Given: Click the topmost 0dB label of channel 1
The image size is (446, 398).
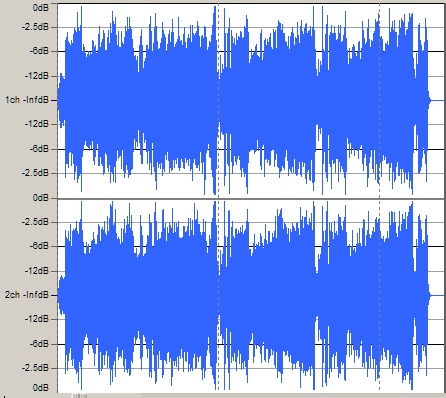Looking at the screenshot, I should click(x=41, y=7).
